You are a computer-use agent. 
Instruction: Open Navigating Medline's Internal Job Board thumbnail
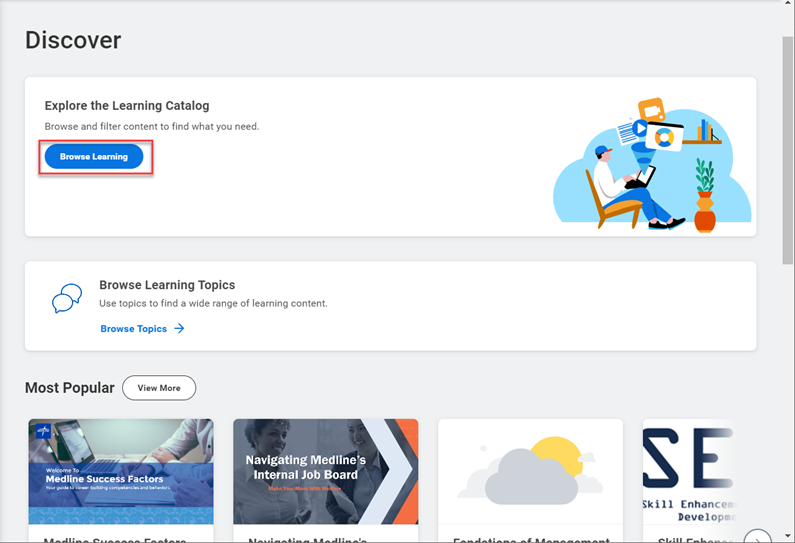click(x=325, y=471)
